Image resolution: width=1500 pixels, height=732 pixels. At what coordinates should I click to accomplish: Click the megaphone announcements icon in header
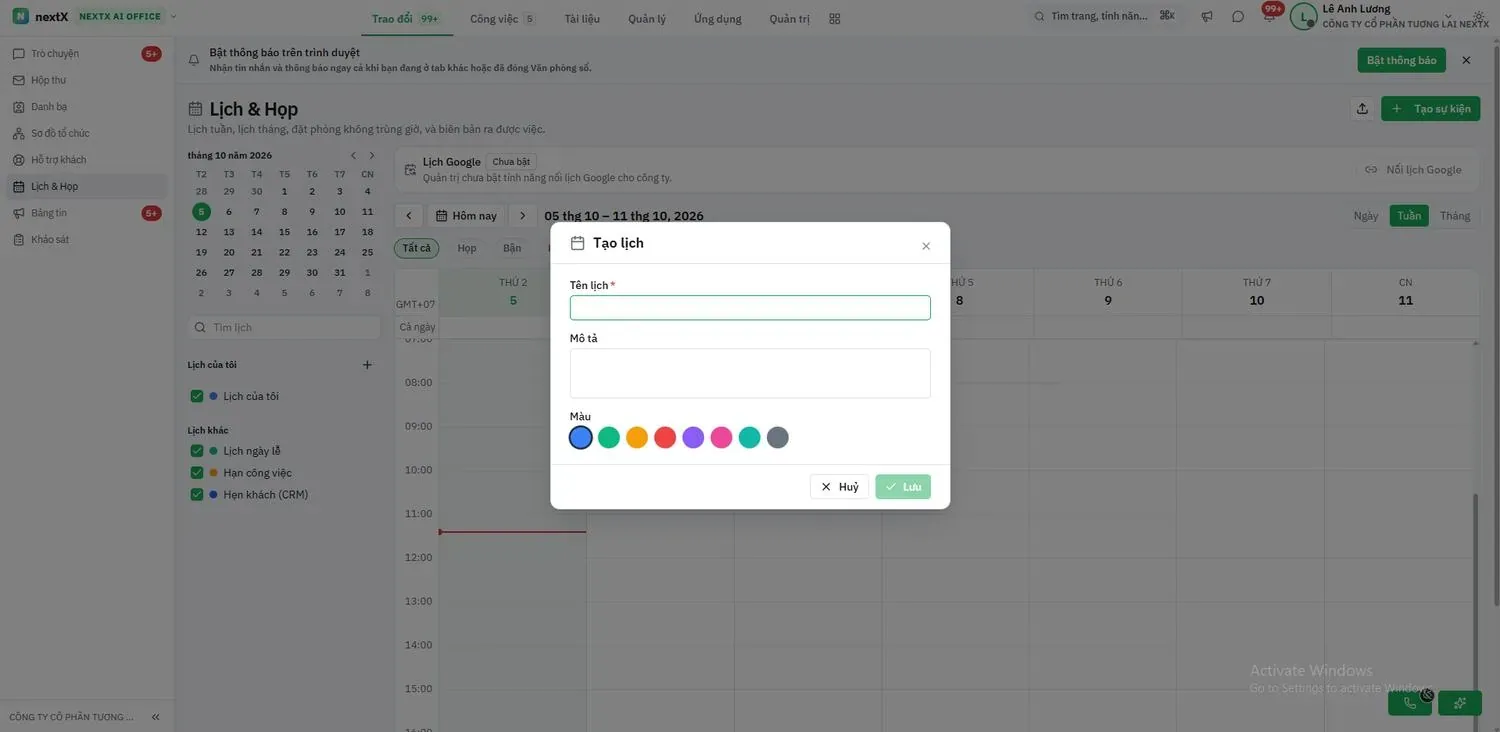pyautogui.click(x=1207, y=17)
